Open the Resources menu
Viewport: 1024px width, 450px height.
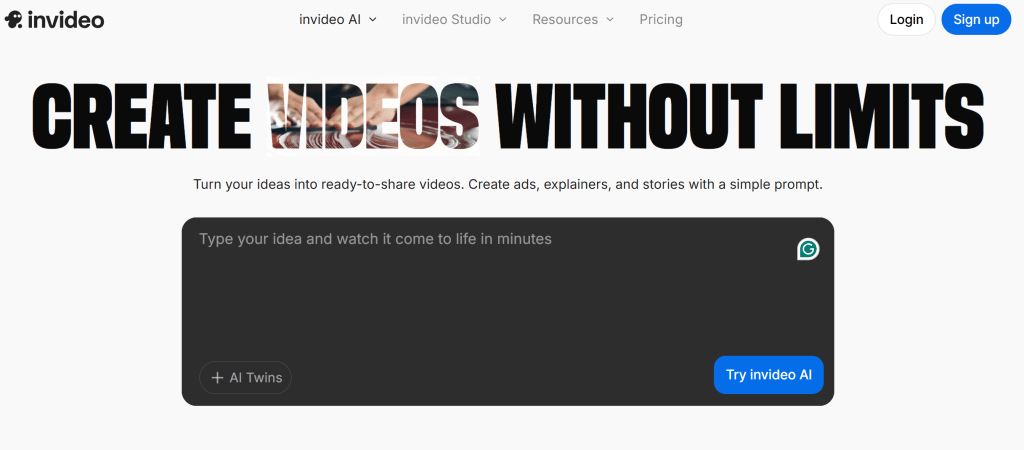pos(565,19)
